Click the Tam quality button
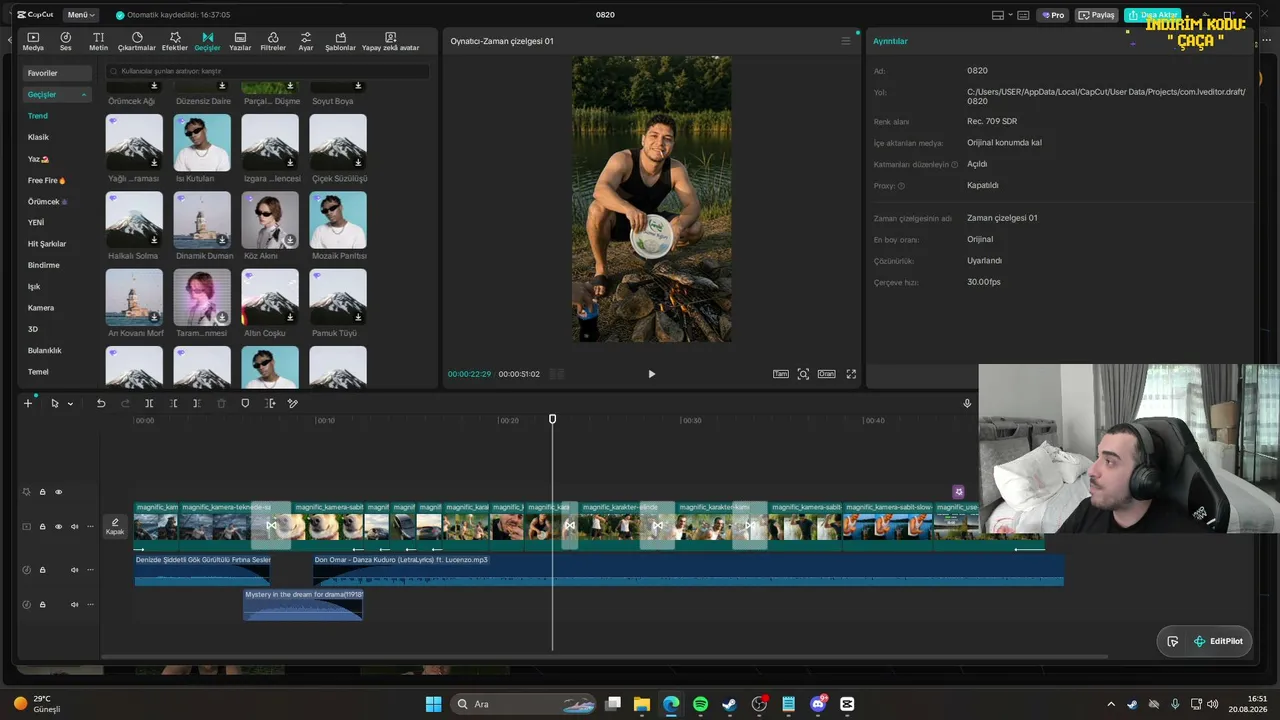This screenshot has height=720, width=1280. coord(781,374)
